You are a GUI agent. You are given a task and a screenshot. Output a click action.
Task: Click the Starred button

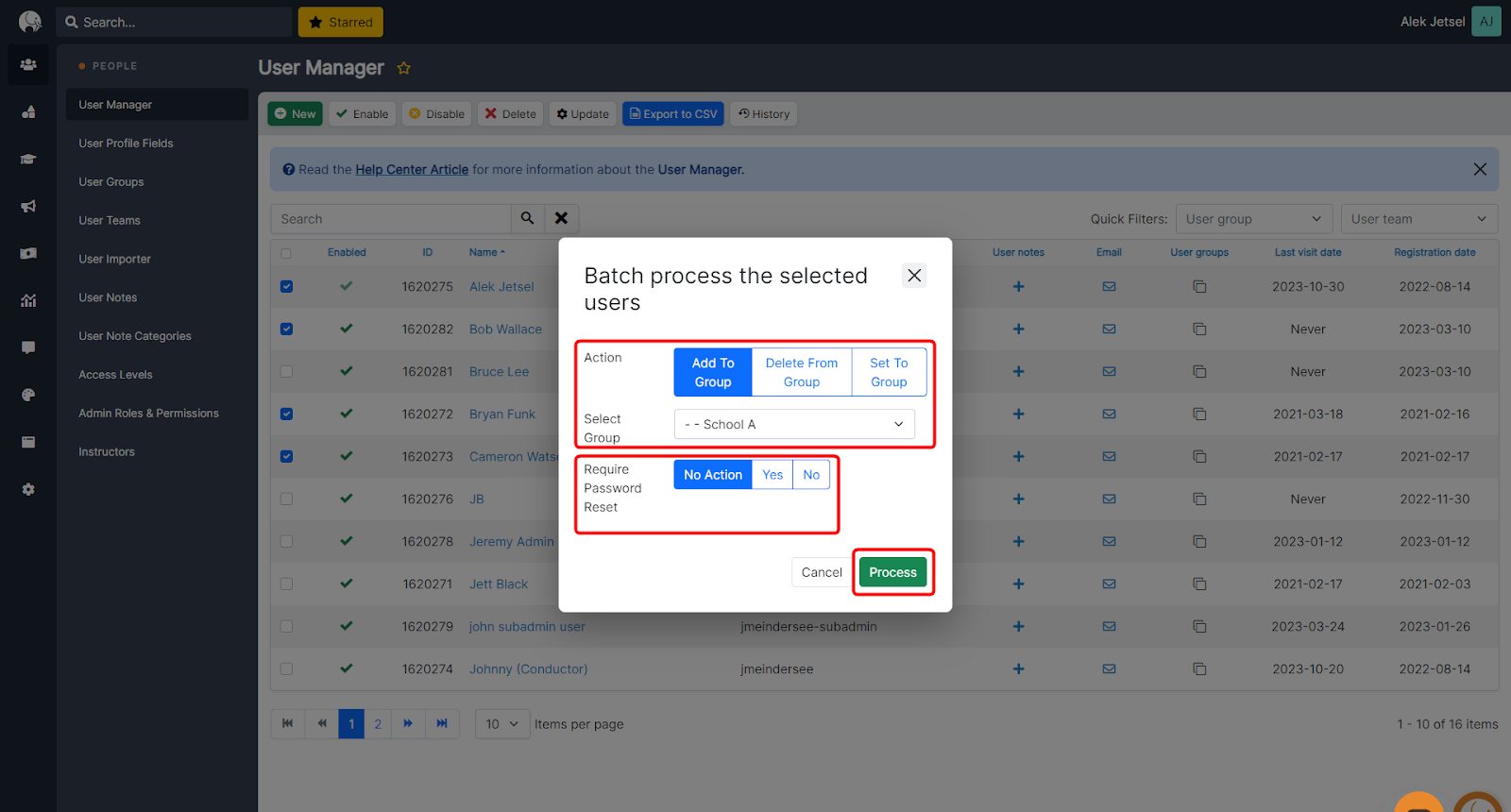tap(341, 22)
